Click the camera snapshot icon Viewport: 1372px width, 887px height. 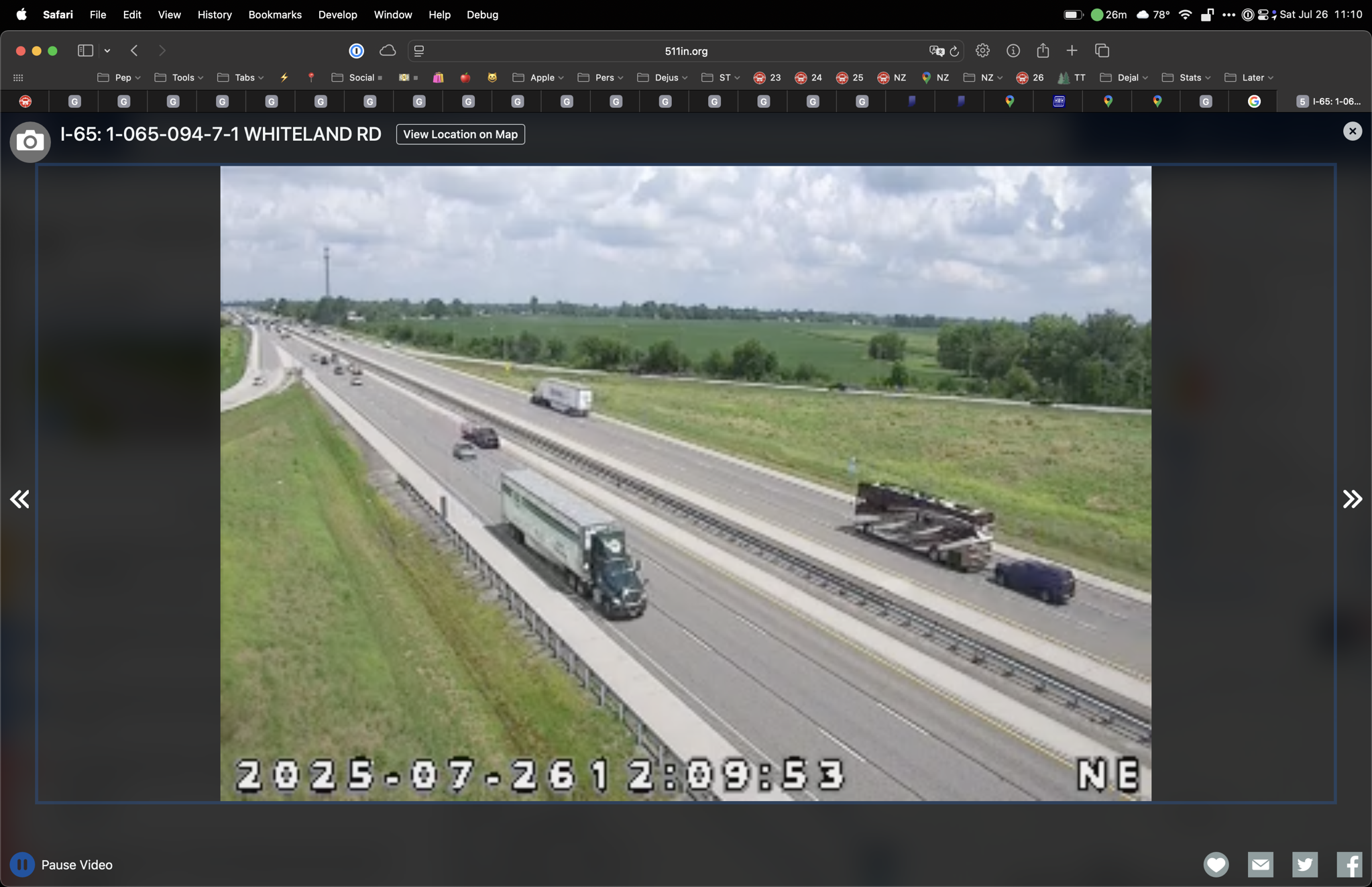[30, 142]
